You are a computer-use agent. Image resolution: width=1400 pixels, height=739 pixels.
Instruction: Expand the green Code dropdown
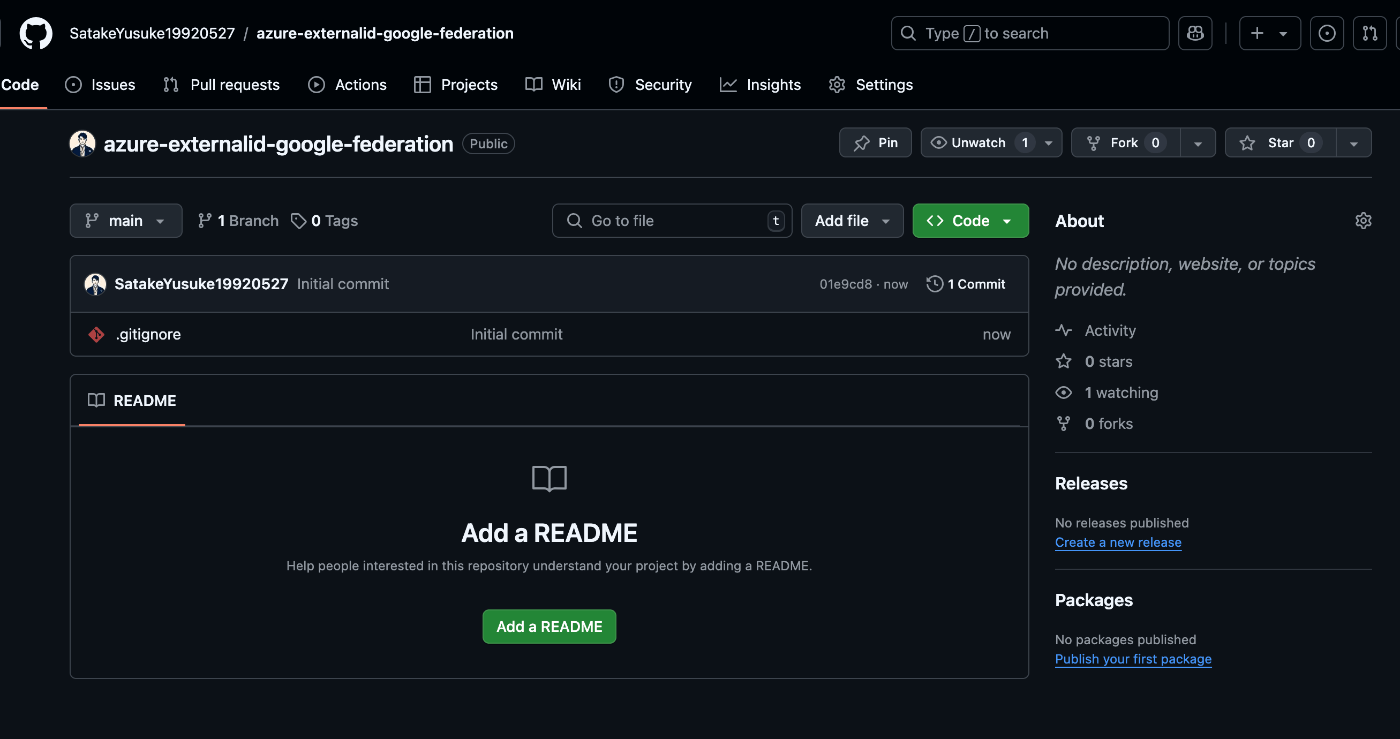point(970,221)
